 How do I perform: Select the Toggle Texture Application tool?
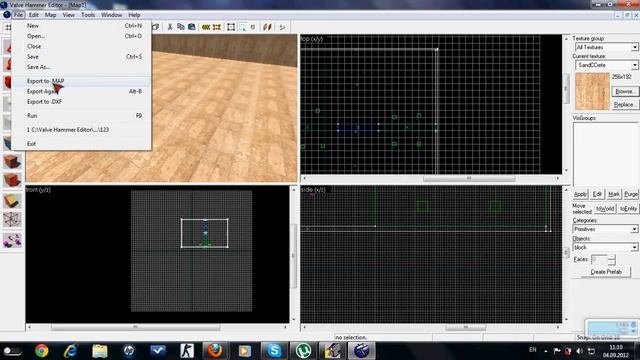(x=11, y=142)
